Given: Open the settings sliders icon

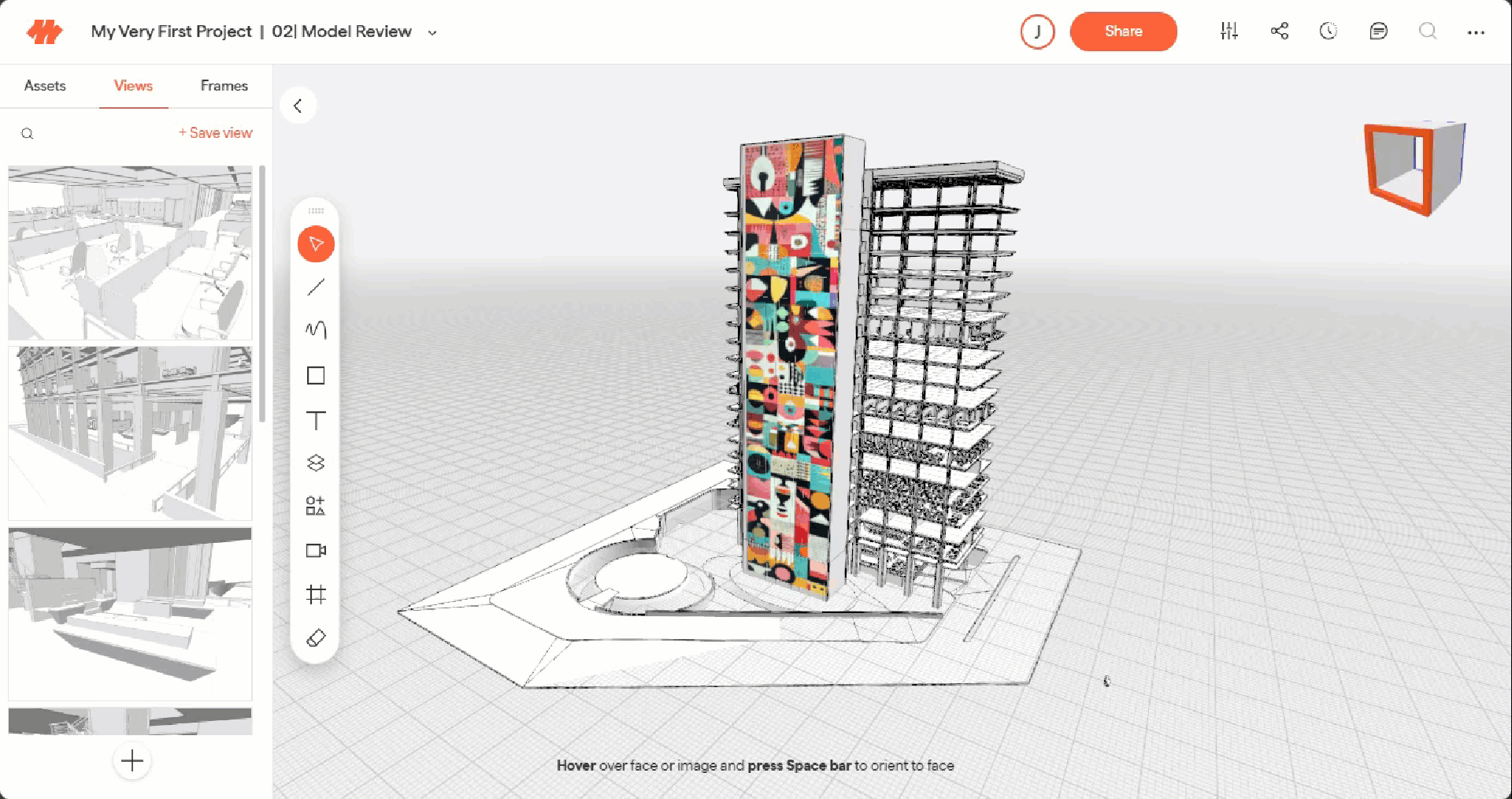Looking at the screenshot, I should 1229,32.
